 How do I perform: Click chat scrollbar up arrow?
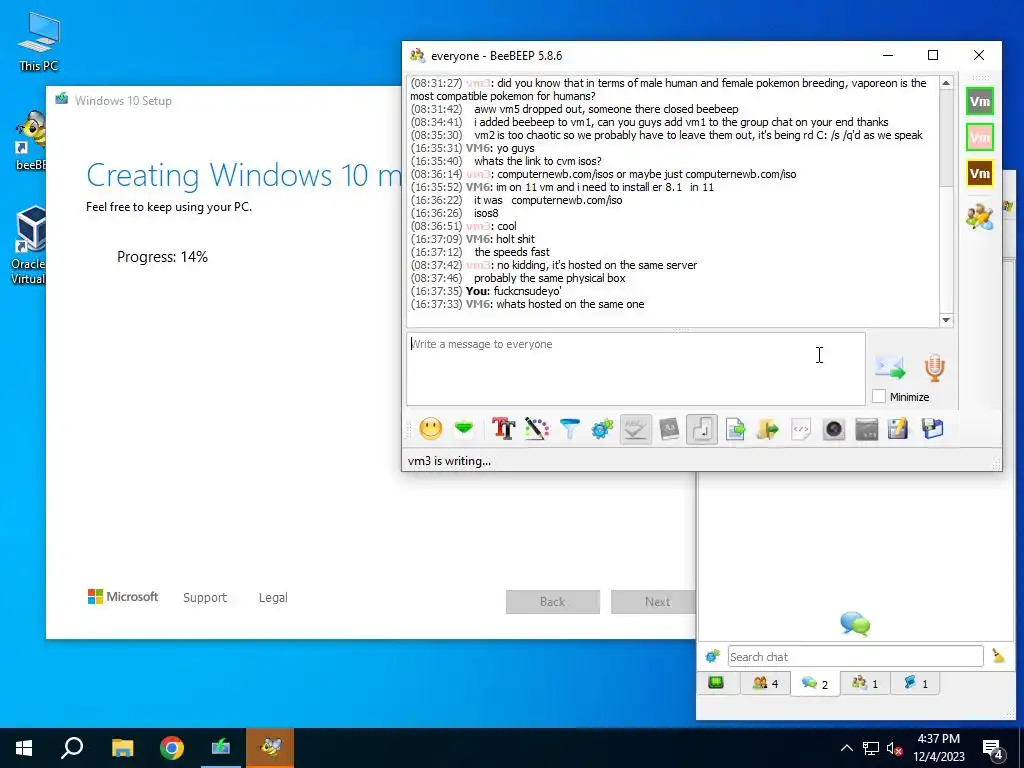pyautogui.click(x=946, y=83)
